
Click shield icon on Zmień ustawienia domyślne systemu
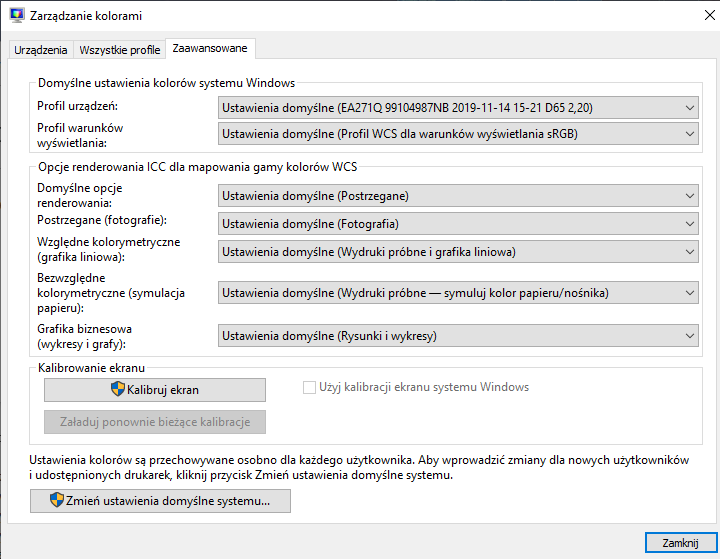[56, 500]
